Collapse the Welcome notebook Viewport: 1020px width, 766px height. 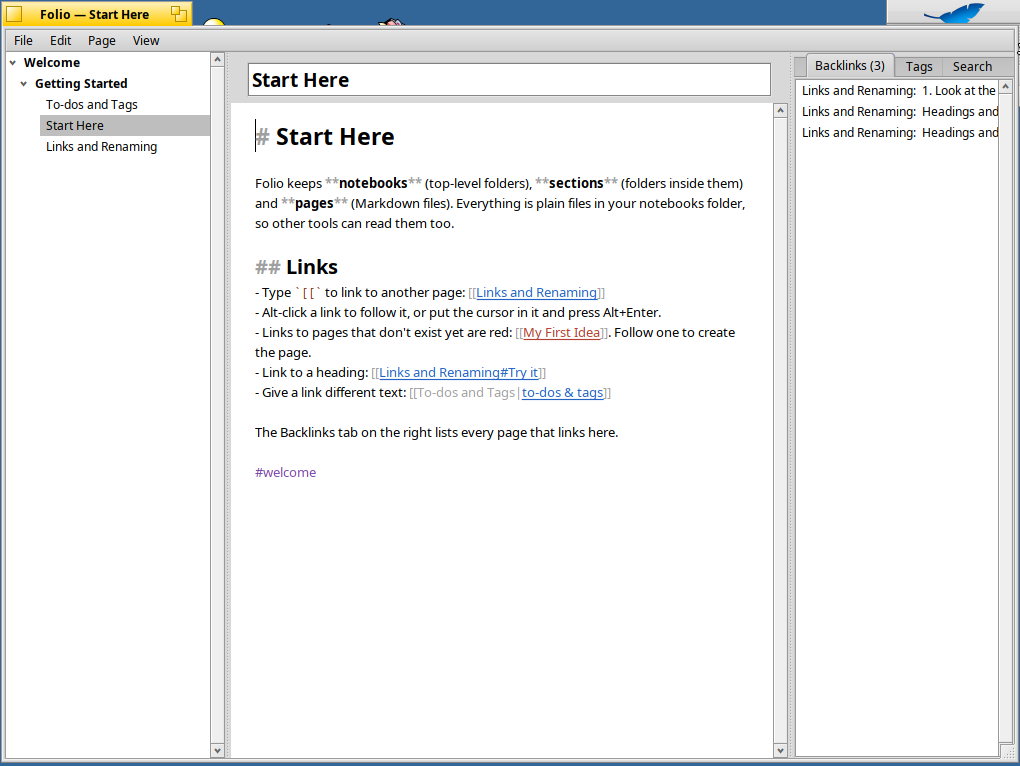[x=12, y=62]
